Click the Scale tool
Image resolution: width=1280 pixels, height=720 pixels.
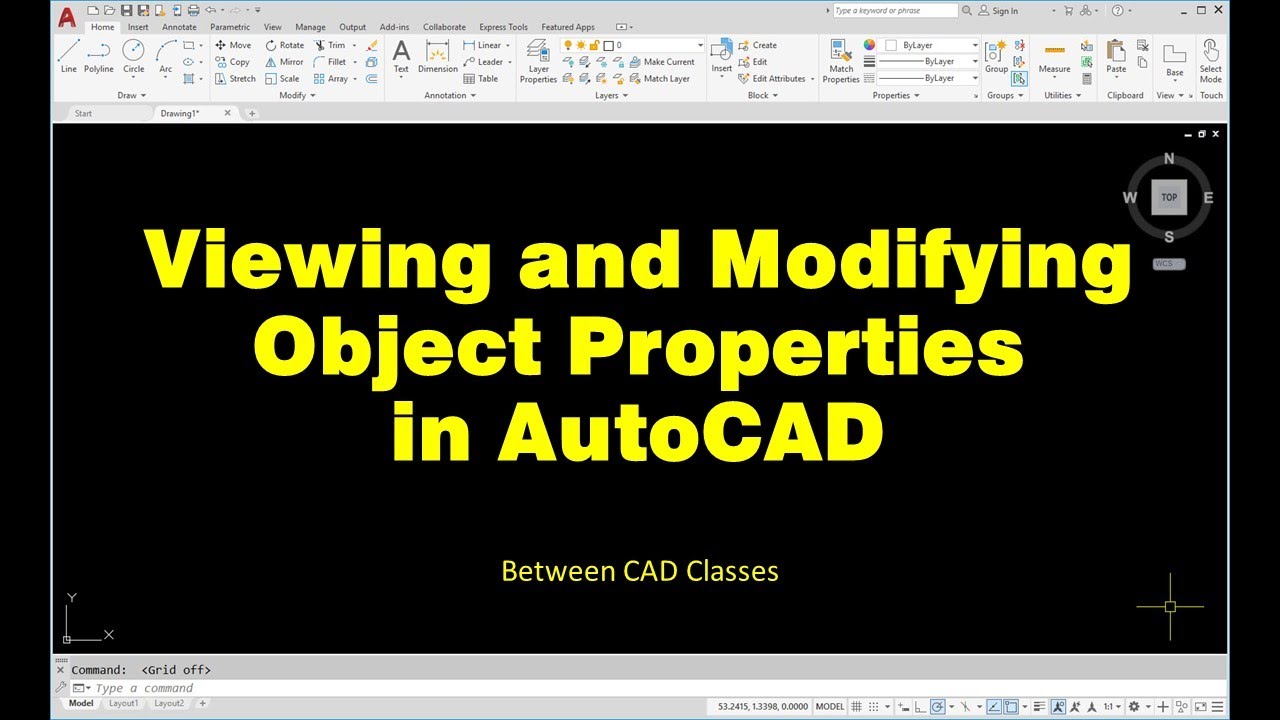[x=282, y=78]
